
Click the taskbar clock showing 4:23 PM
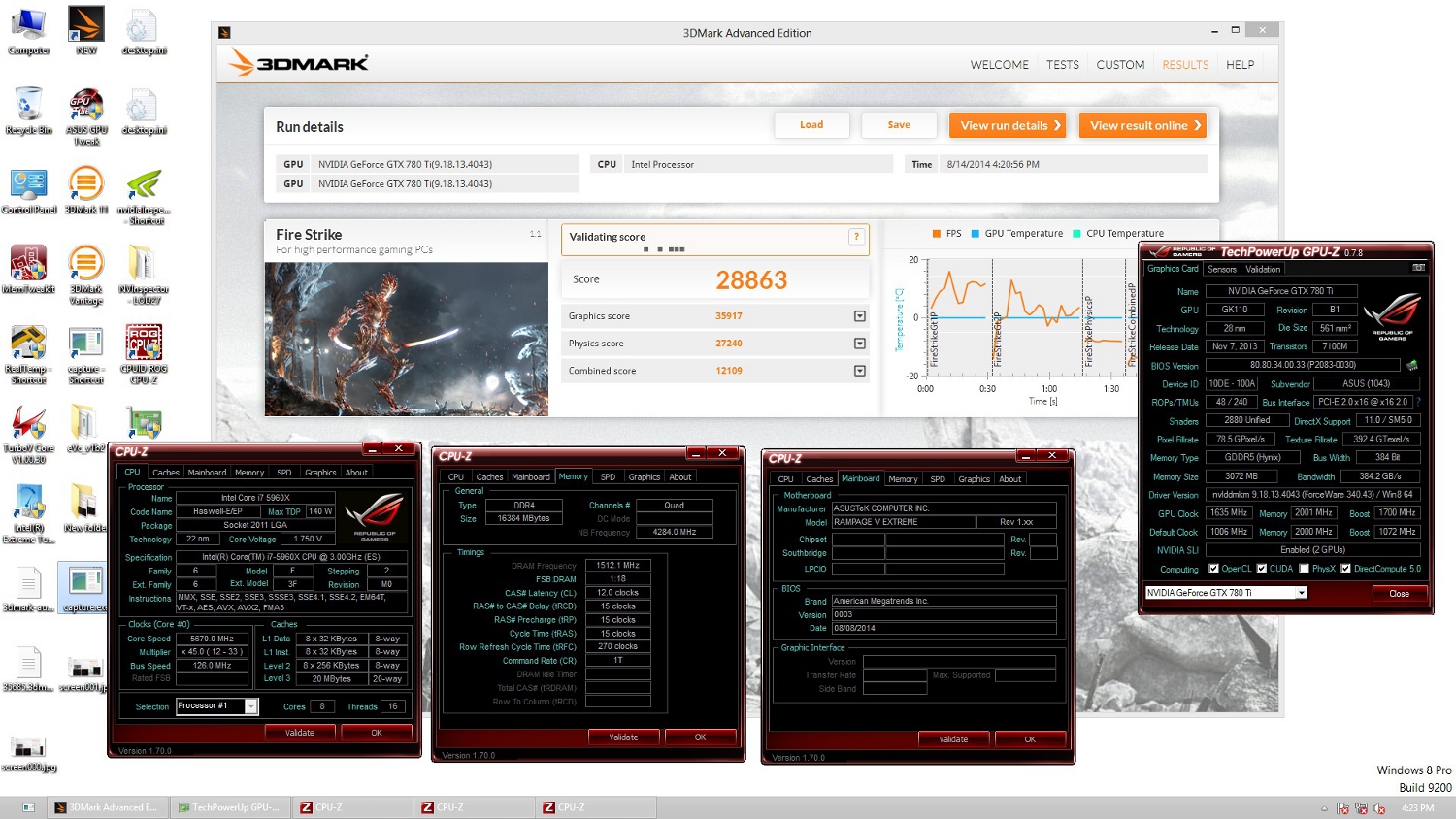(x=1418, y=807)
